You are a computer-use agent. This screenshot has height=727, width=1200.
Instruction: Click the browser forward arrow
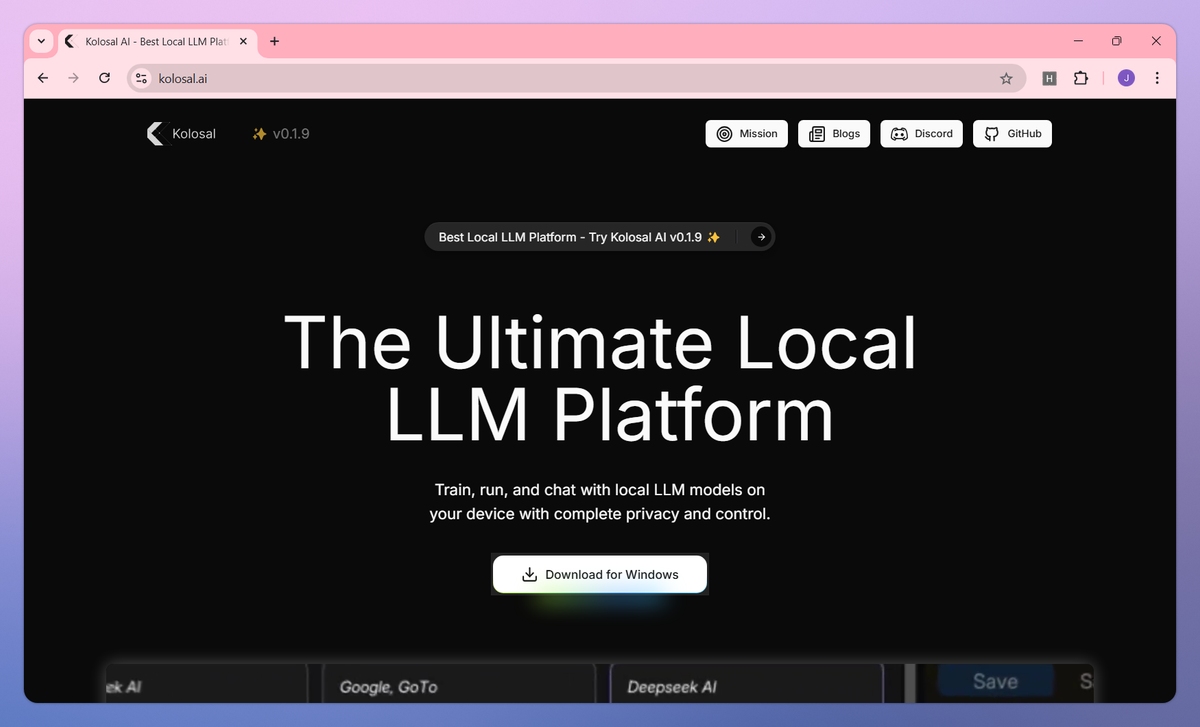coord(73,78)
